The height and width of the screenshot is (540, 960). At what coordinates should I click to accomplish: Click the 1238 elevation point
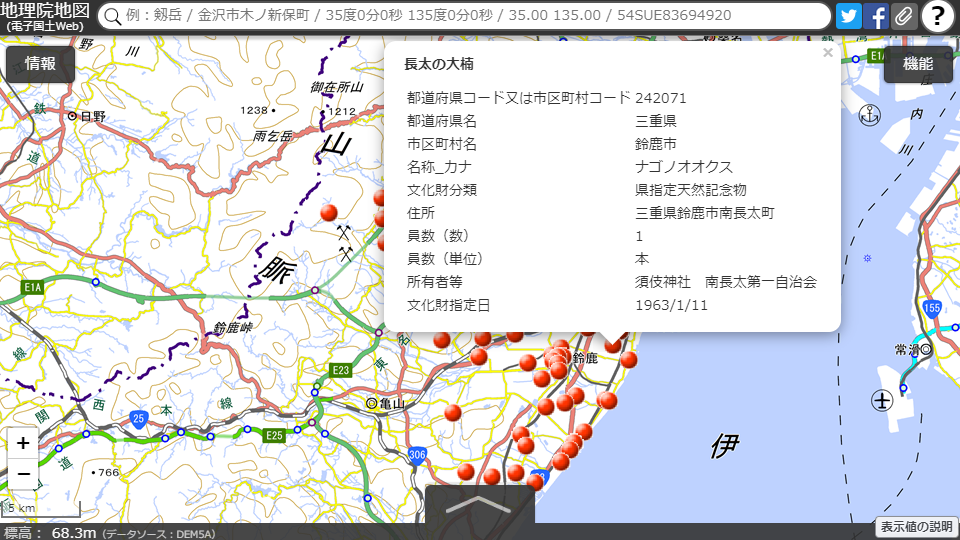pos(258,110)
